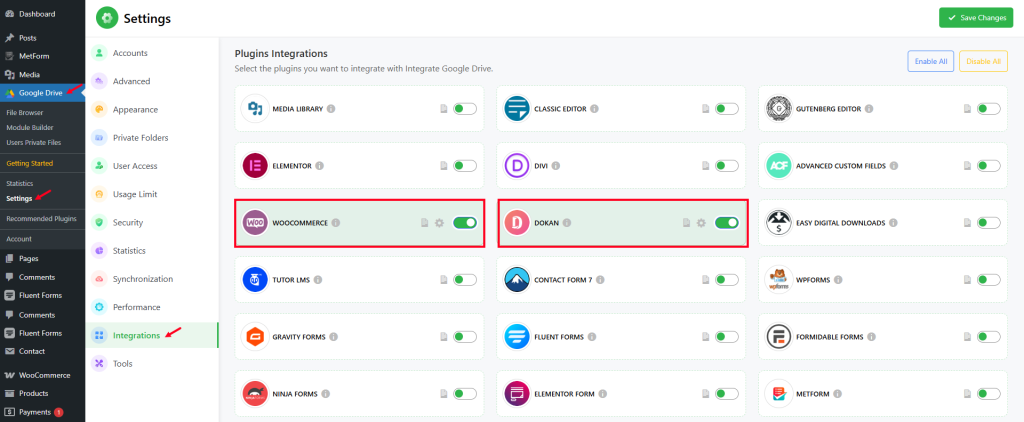This screenshot has width=1024, height=422.
Task: Click the Easy Digital Downloads logo
Action: pyautogui.click(x=778, y=223)
